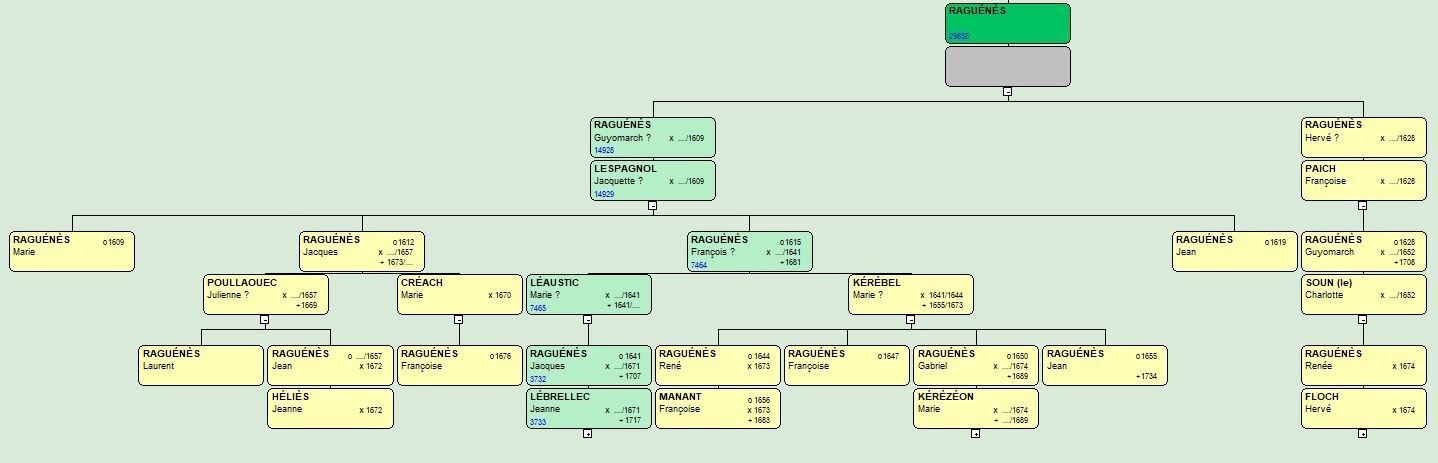Select Hervé FLOCH box
1438x463 pixels.
1363,408
